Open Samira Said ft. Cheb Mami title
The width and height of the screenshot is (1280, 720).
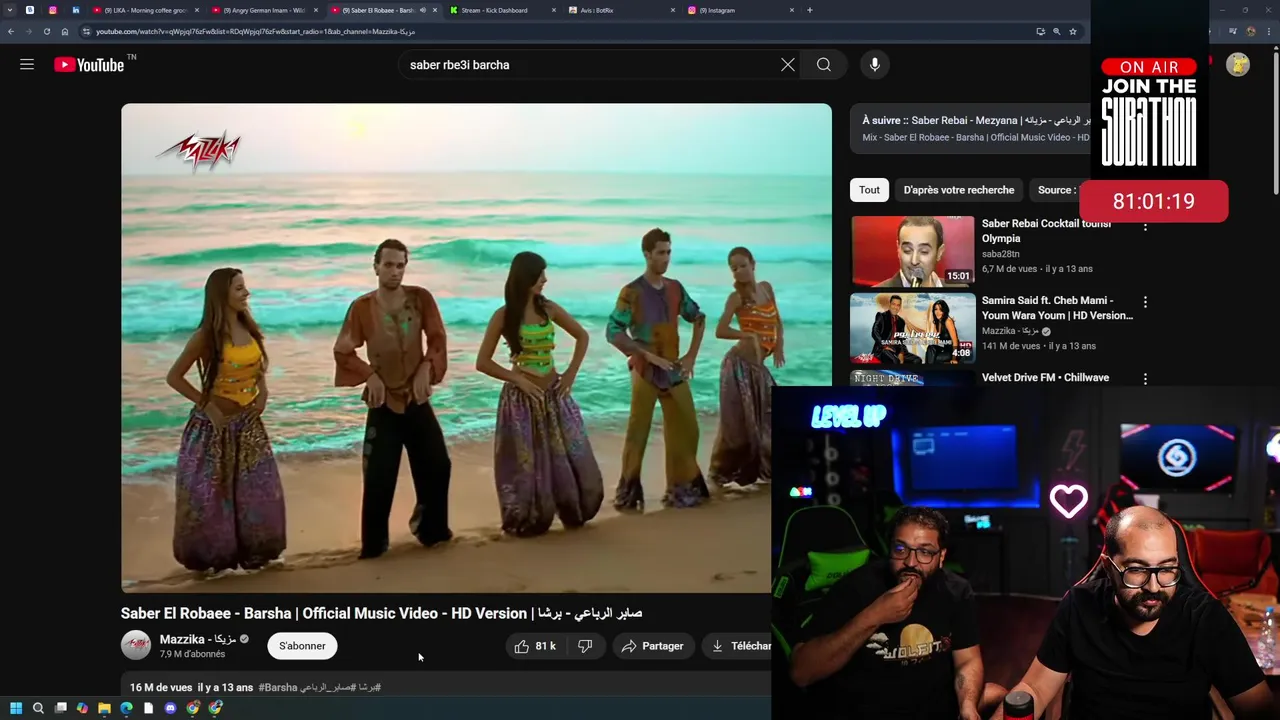1057,308
